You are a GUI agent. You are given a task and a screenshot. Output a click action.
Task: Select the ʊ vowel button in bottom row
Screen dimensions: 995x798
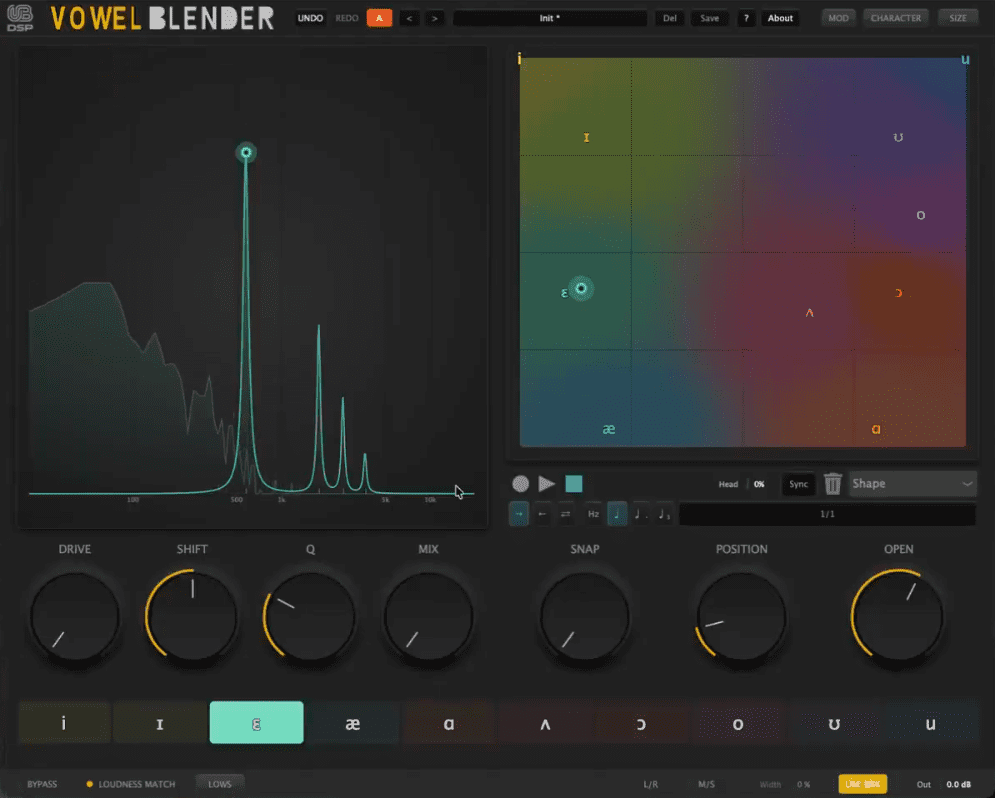click(834, 723)
